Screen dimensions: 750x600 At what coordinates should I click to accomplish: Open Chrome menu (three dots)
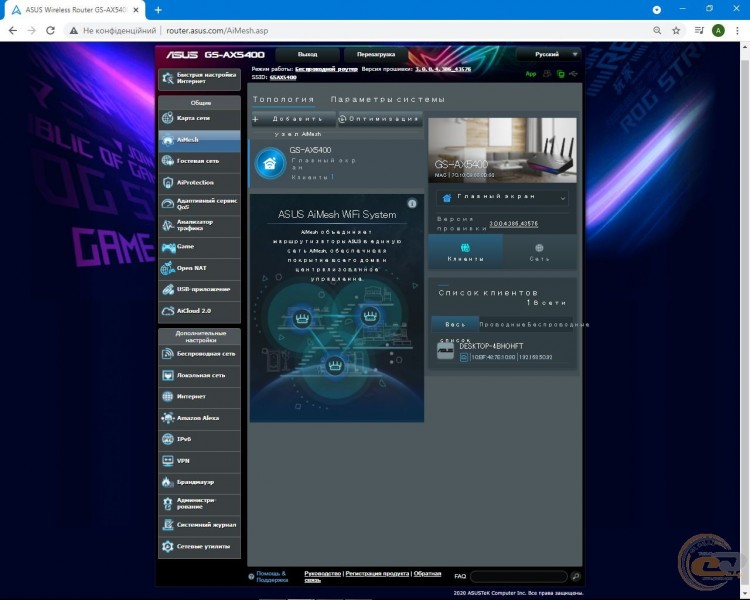(x=737, y=31)
